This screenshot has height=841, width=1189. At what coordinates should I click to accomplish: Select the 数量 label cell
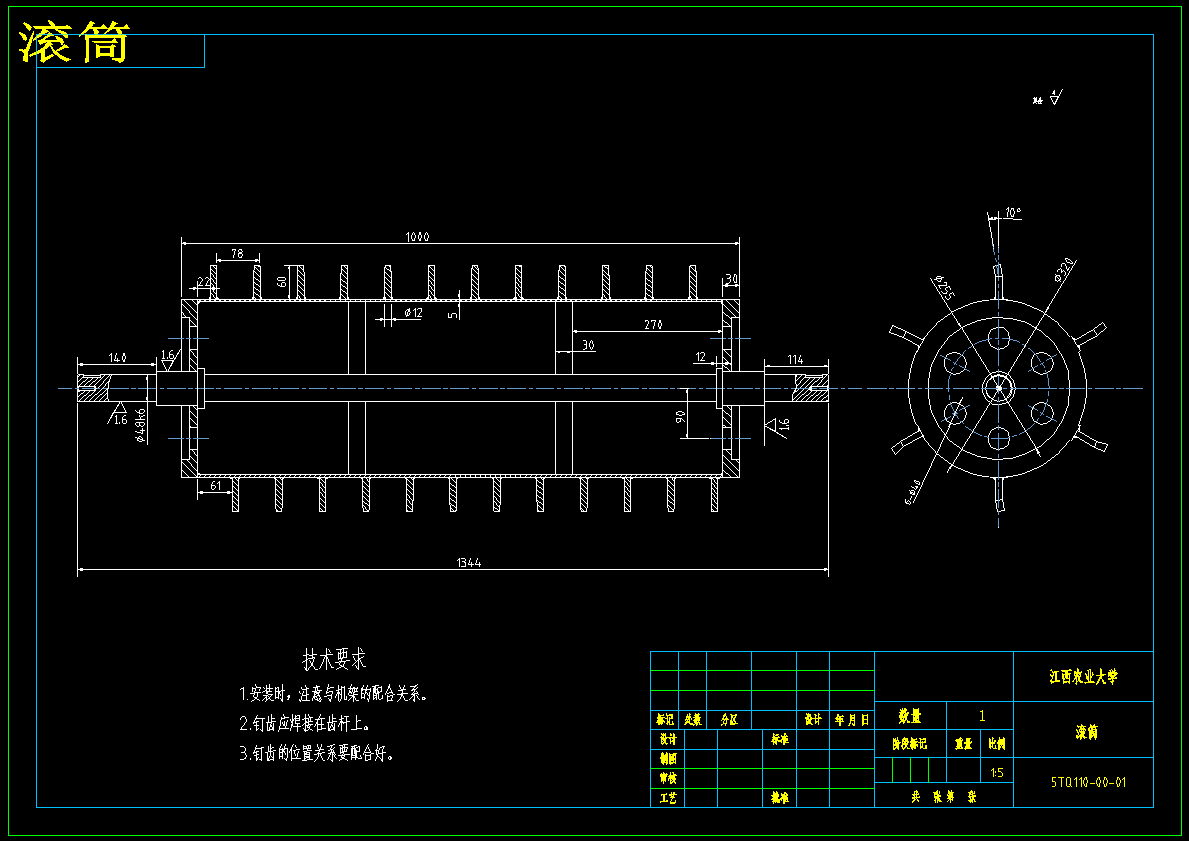click(x=910, y=716)
